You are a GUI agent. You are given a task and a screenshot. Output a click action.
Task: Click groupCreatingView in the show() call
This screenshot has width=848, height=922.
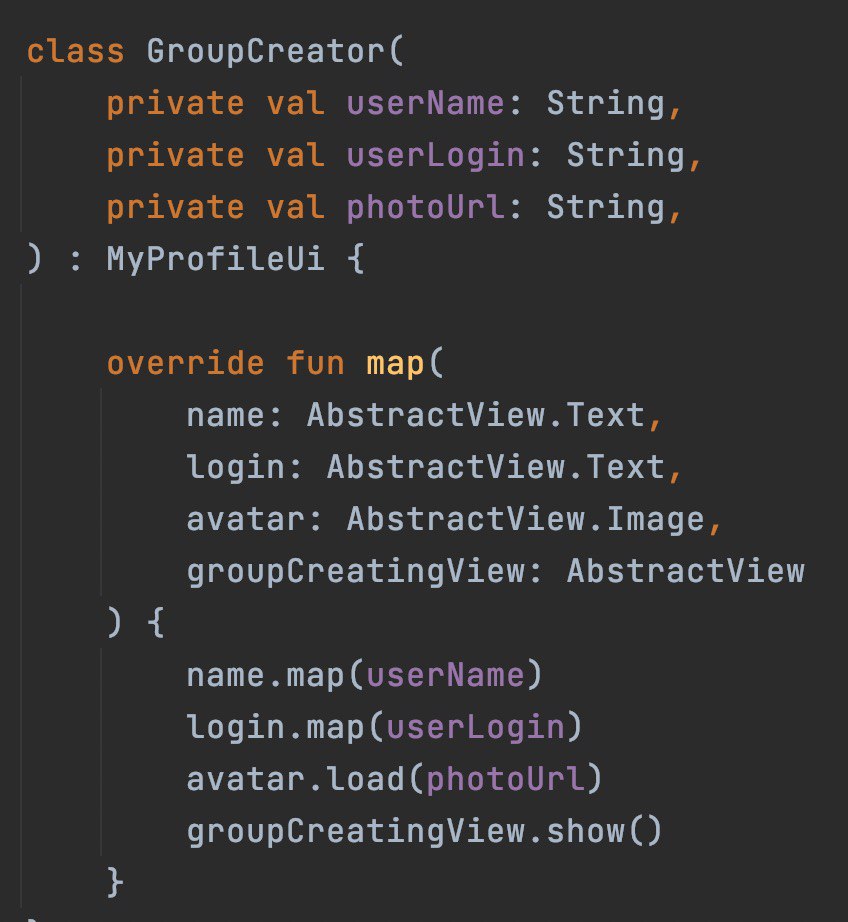click(x=355, y=832)
